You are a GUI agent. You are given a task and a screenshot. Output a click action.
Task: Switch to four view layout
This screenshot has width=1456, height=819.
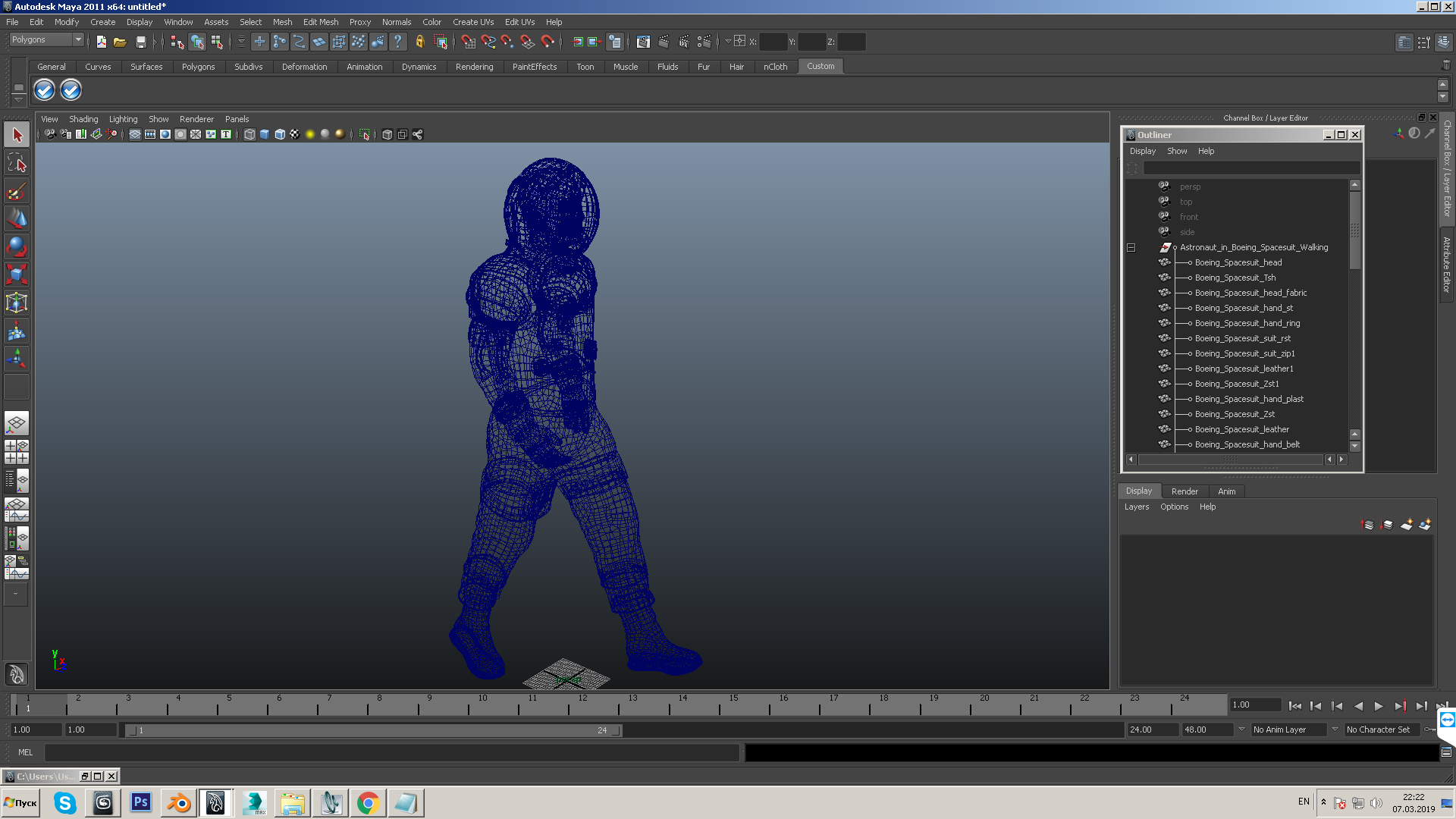click(x=17, y=452)
